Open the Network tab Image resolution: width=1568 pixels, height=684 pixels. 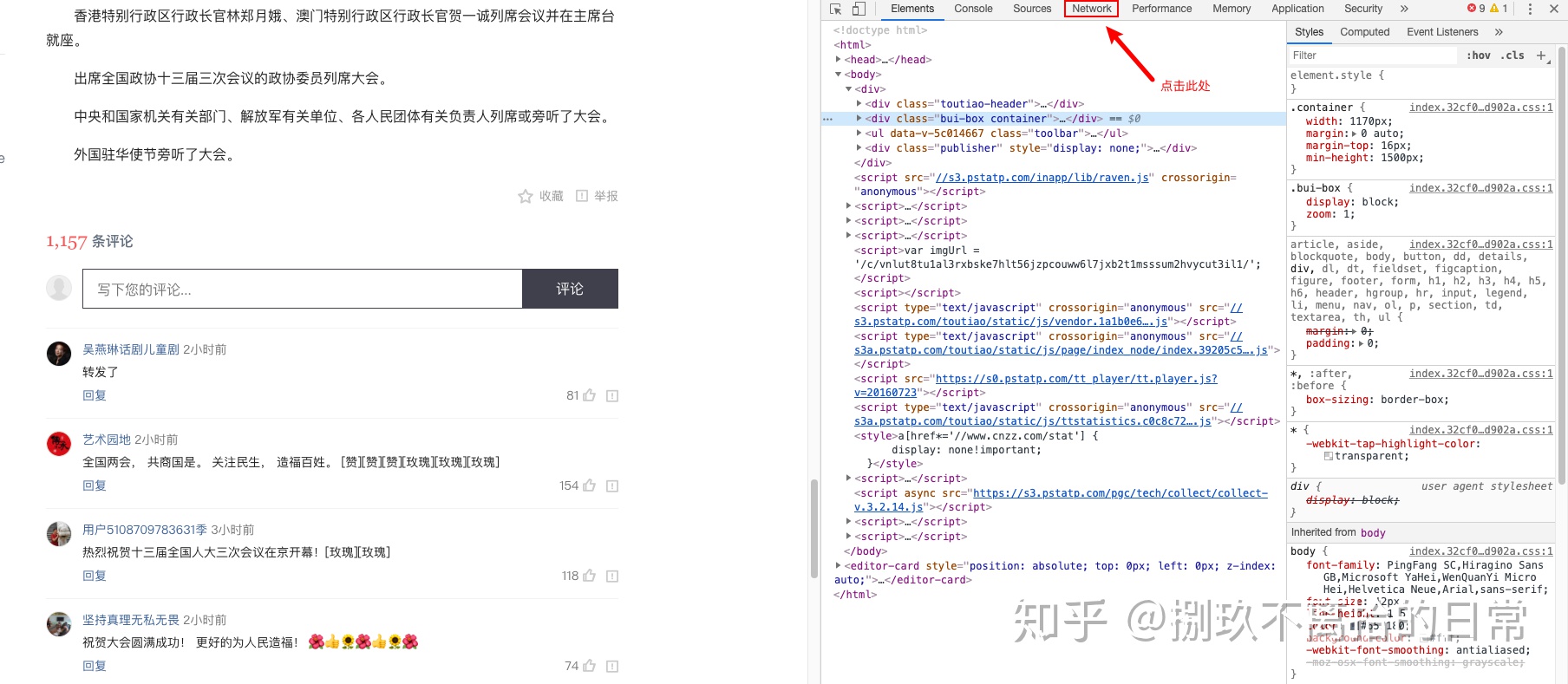point(1091,9)
